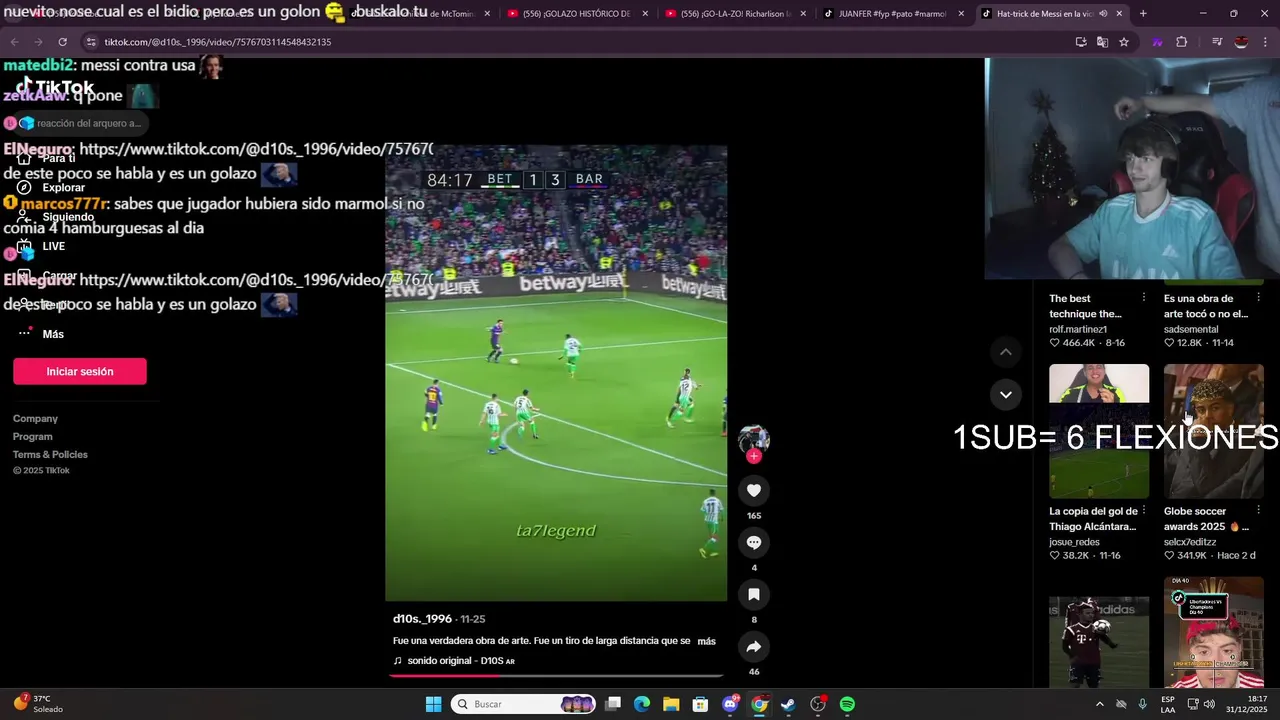The height and width of the screenshot is (720, 1280).
Task: Go to next video with down chevron
Action: 1006,394
